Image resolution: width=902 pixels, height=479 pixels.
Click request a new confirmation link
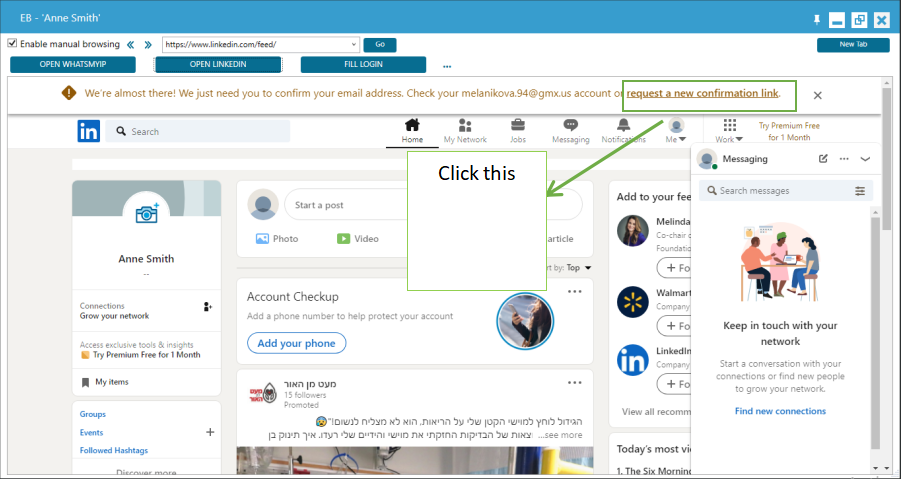[702, 93]
